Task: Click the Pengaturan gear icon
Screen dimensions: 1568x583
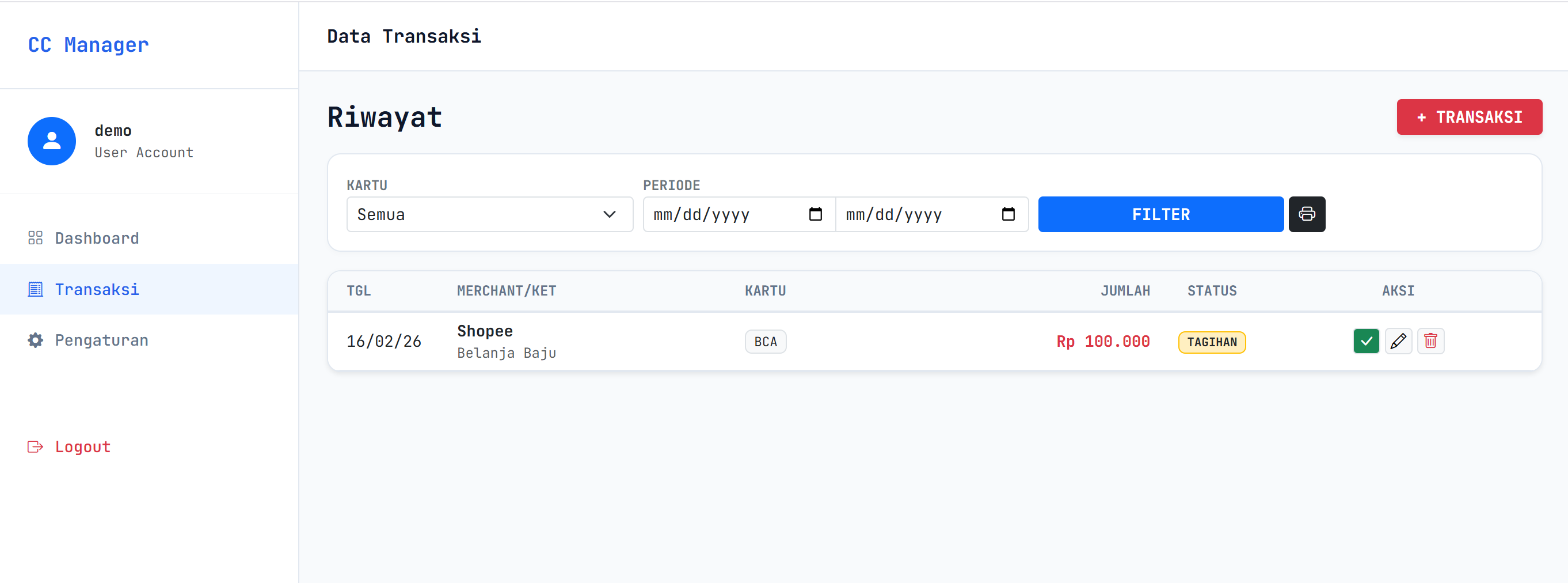Action: (x=35, y=340)
